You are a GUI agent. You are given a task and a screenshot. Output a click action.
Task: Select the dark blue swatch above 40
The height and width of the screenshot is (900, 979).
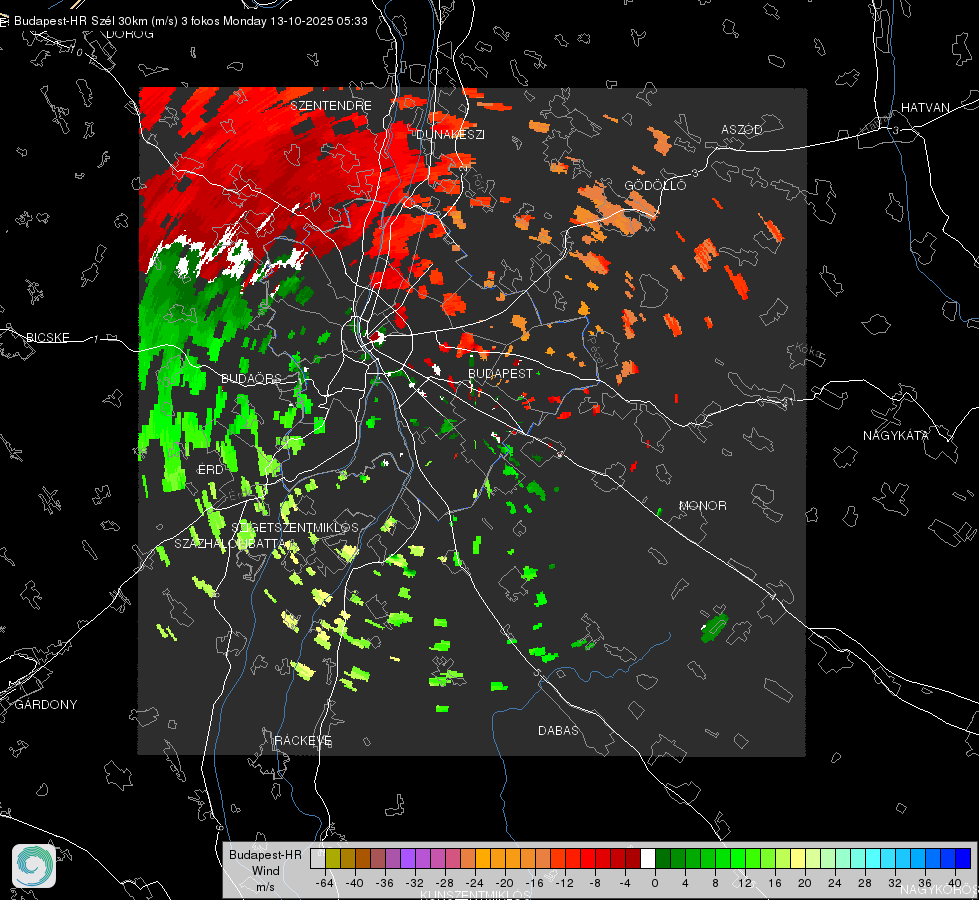pyautogui.click(x=963, y=859)
